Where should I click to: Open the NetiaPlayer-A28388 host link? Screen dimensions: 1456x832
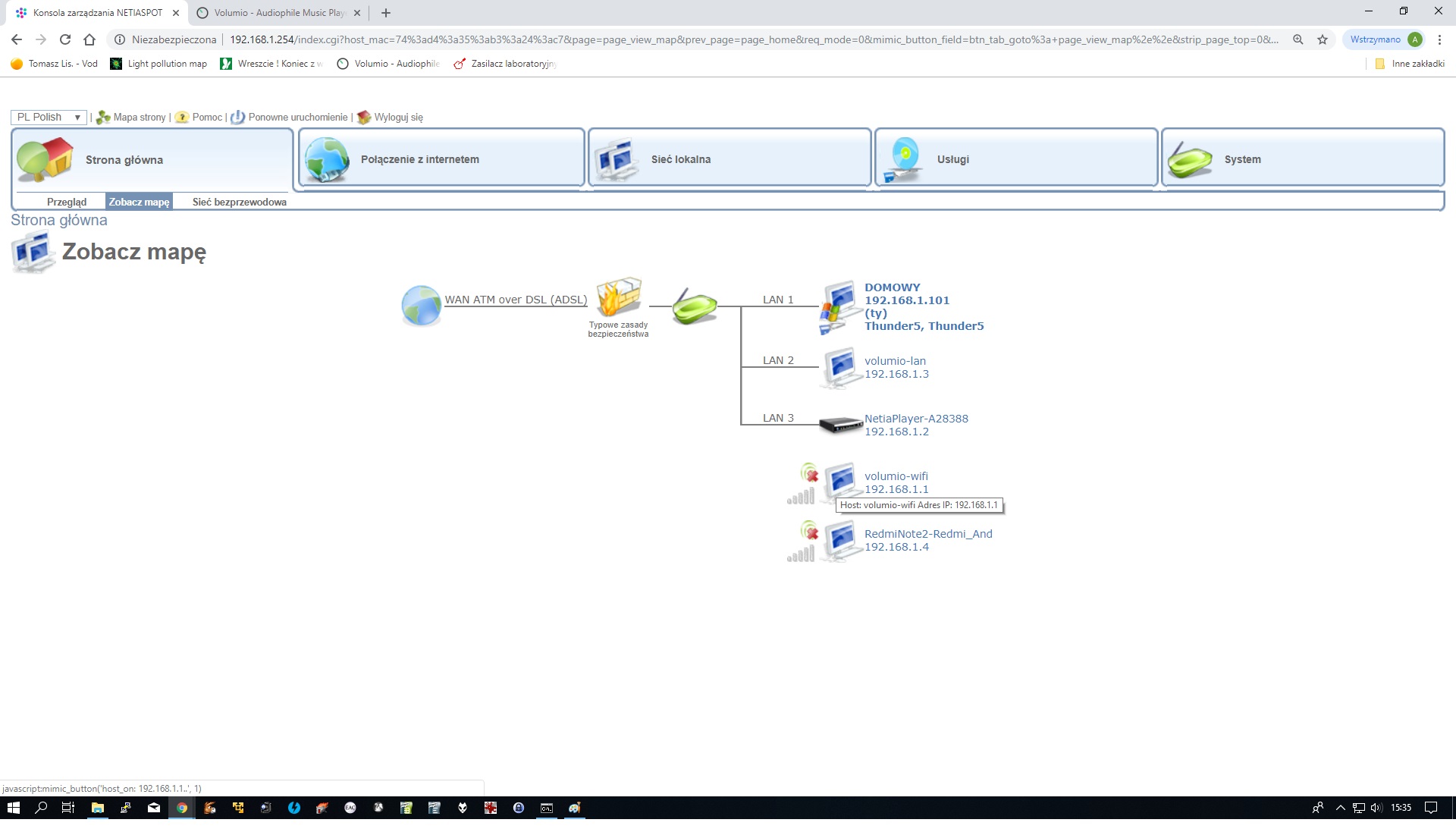[916, 425]
